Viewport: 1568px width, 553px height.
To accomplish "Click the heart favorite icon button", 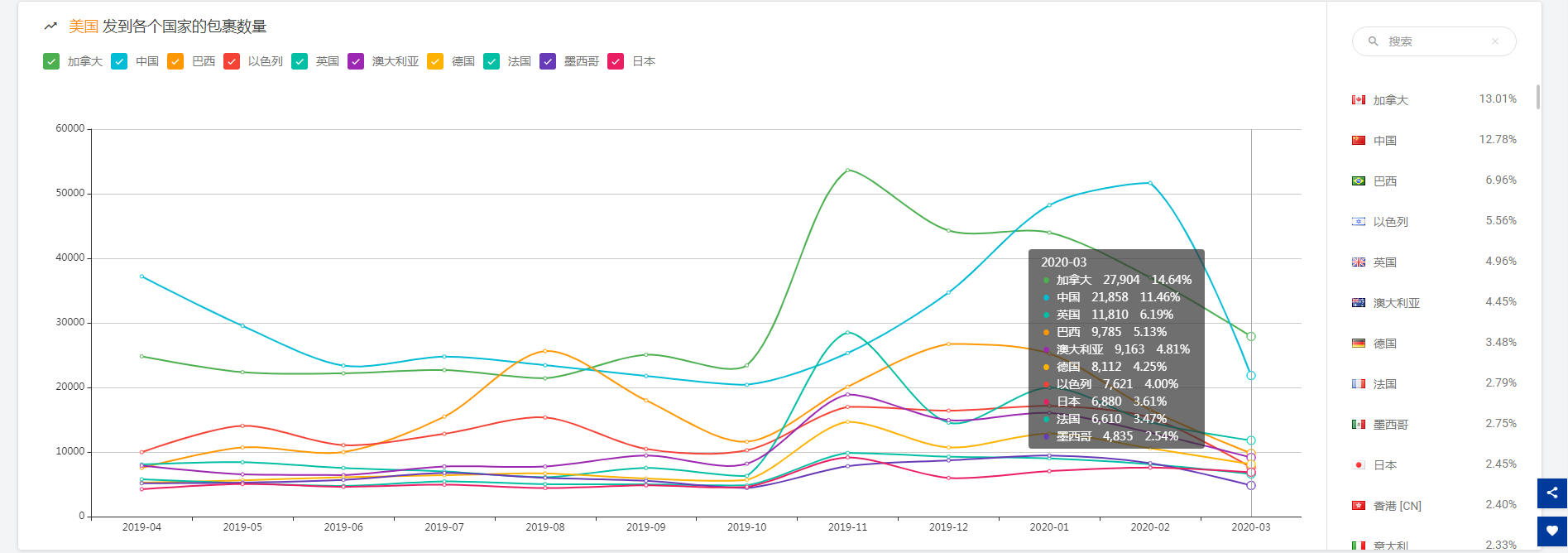I will (1551, 531).
